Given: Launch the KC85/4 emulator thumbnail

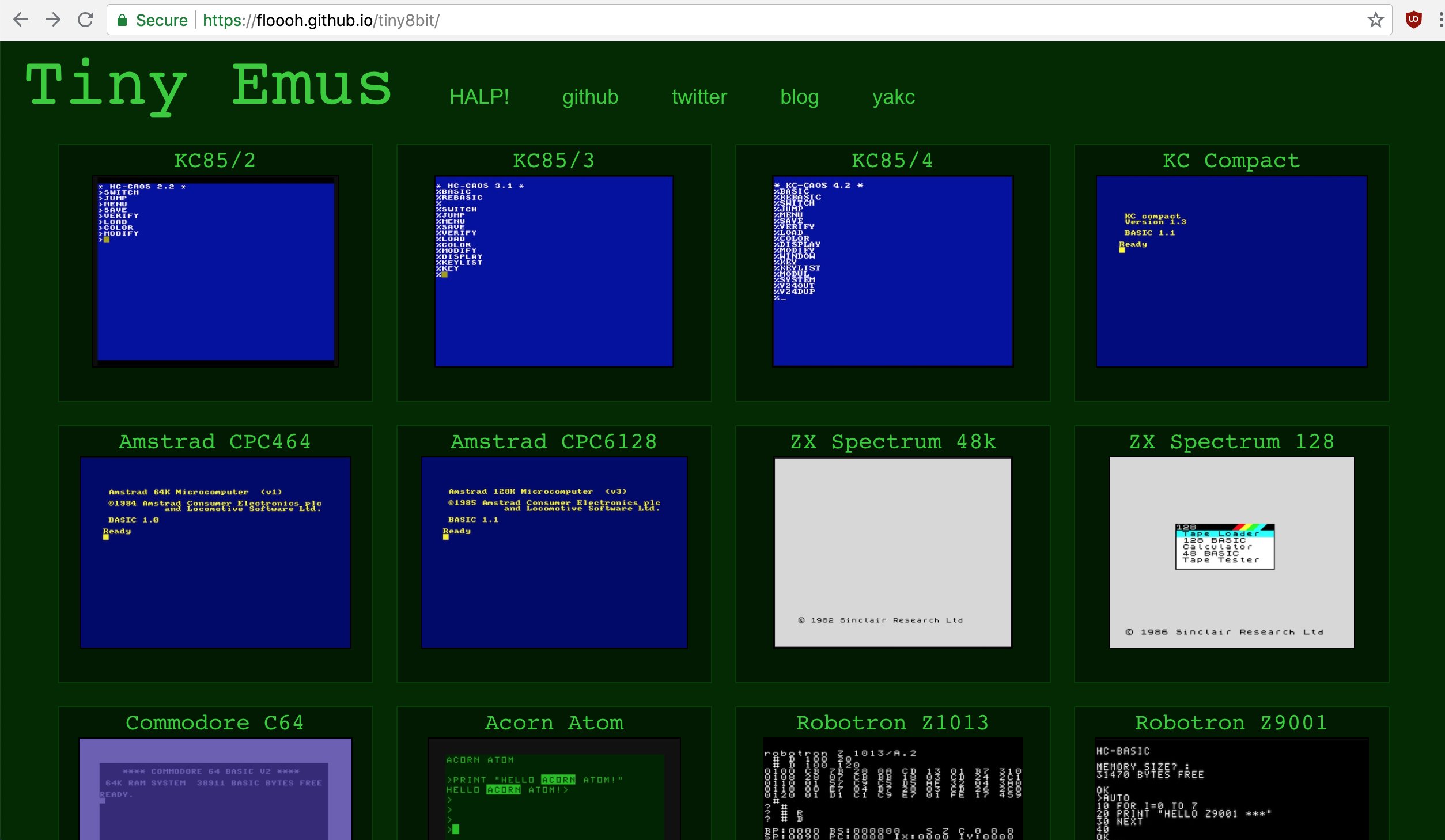Looking at the screenshot, I should 892,271.
